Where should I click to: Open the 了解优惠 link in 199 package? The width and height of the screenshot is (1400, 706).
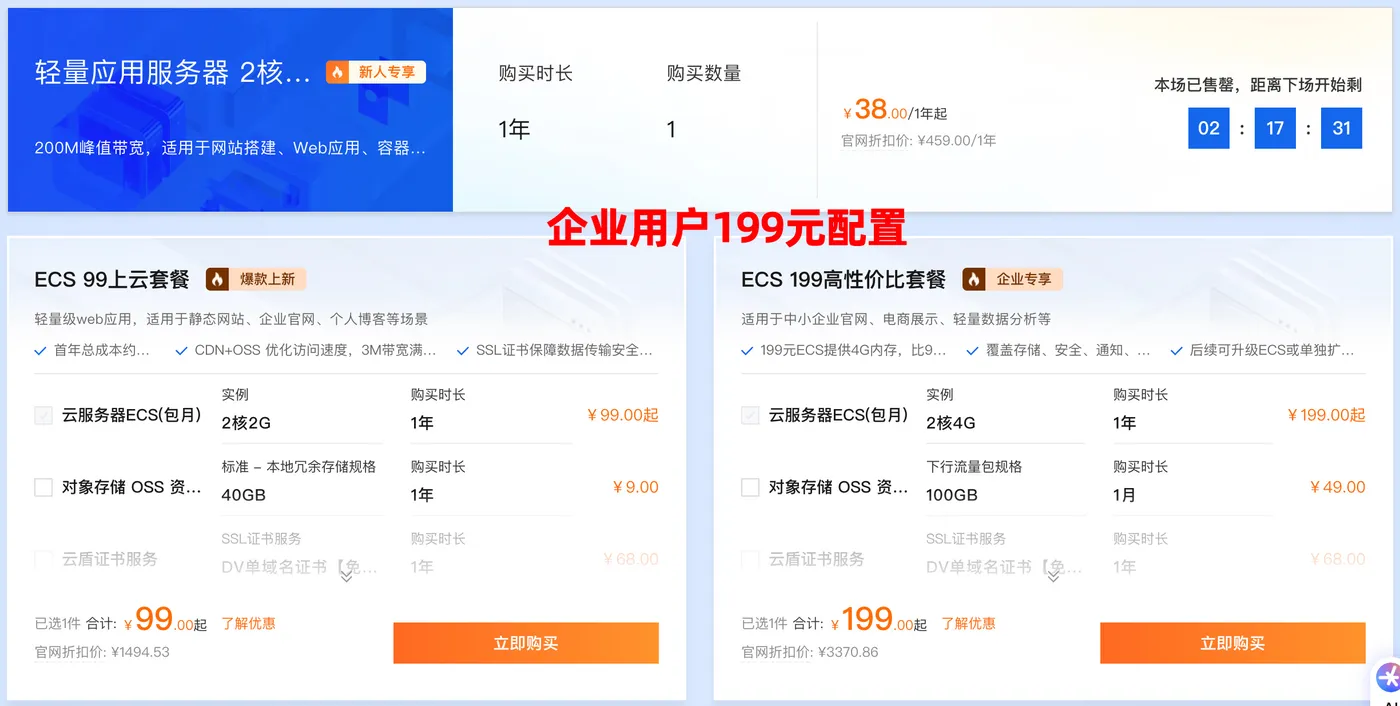coord(967,622)
